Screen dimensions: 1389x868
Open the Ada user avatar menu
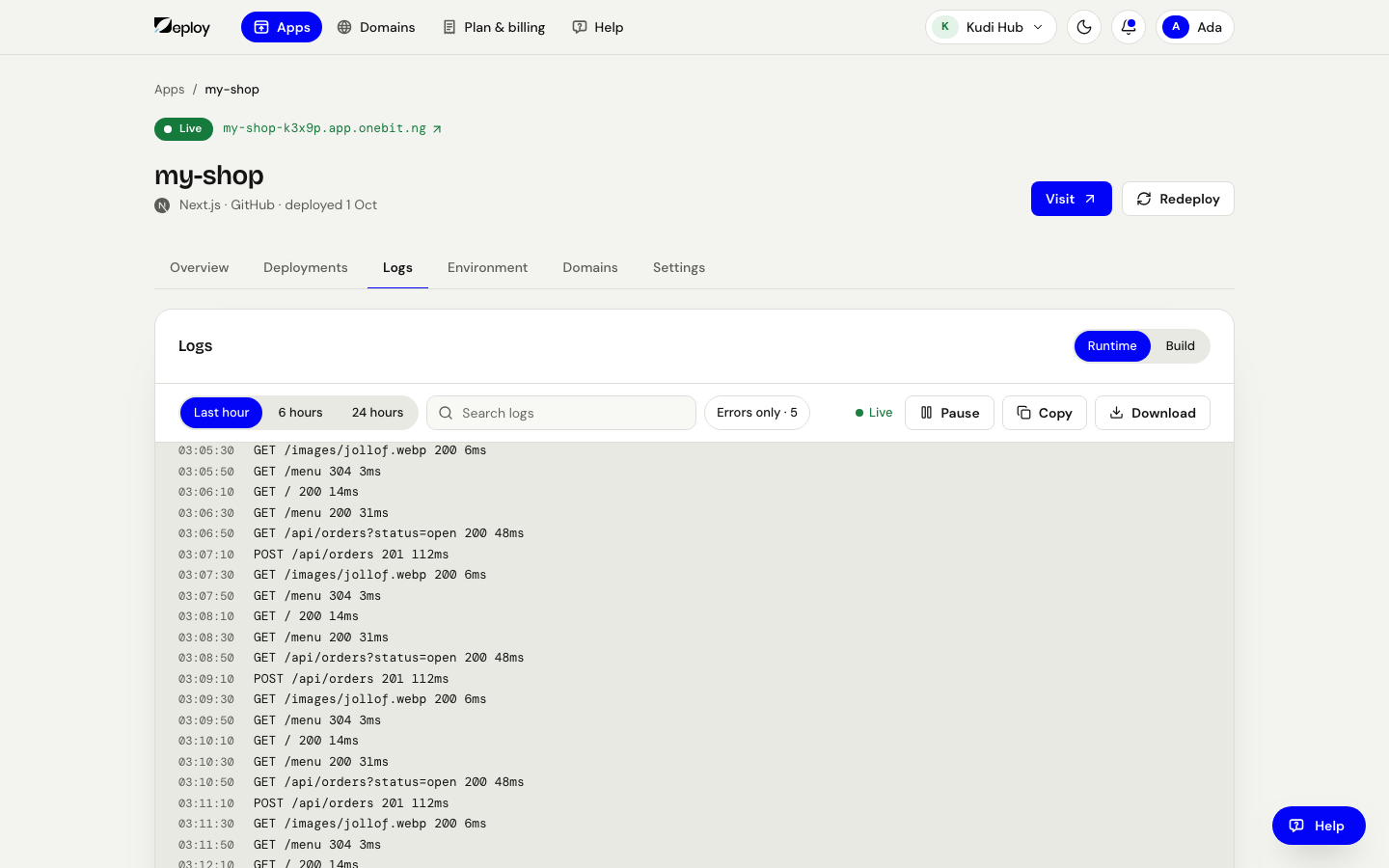(x=1194, y=27)
